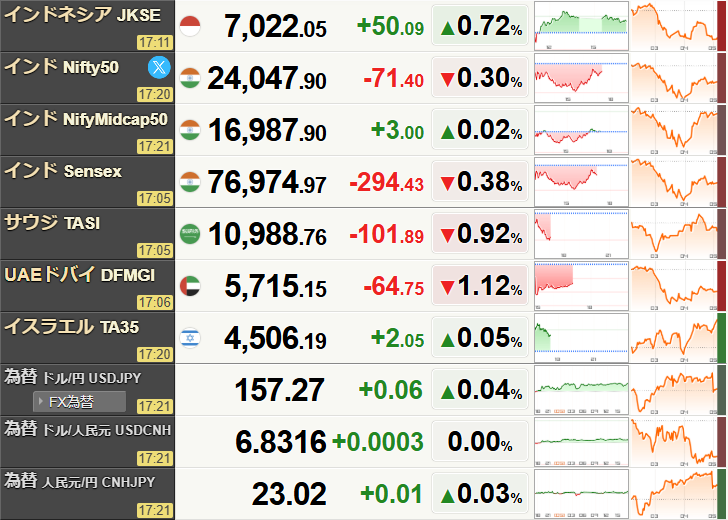This screenshot has height=520, width=728.
Task: Click TA35 price 4,506.19
Action: 275,338
